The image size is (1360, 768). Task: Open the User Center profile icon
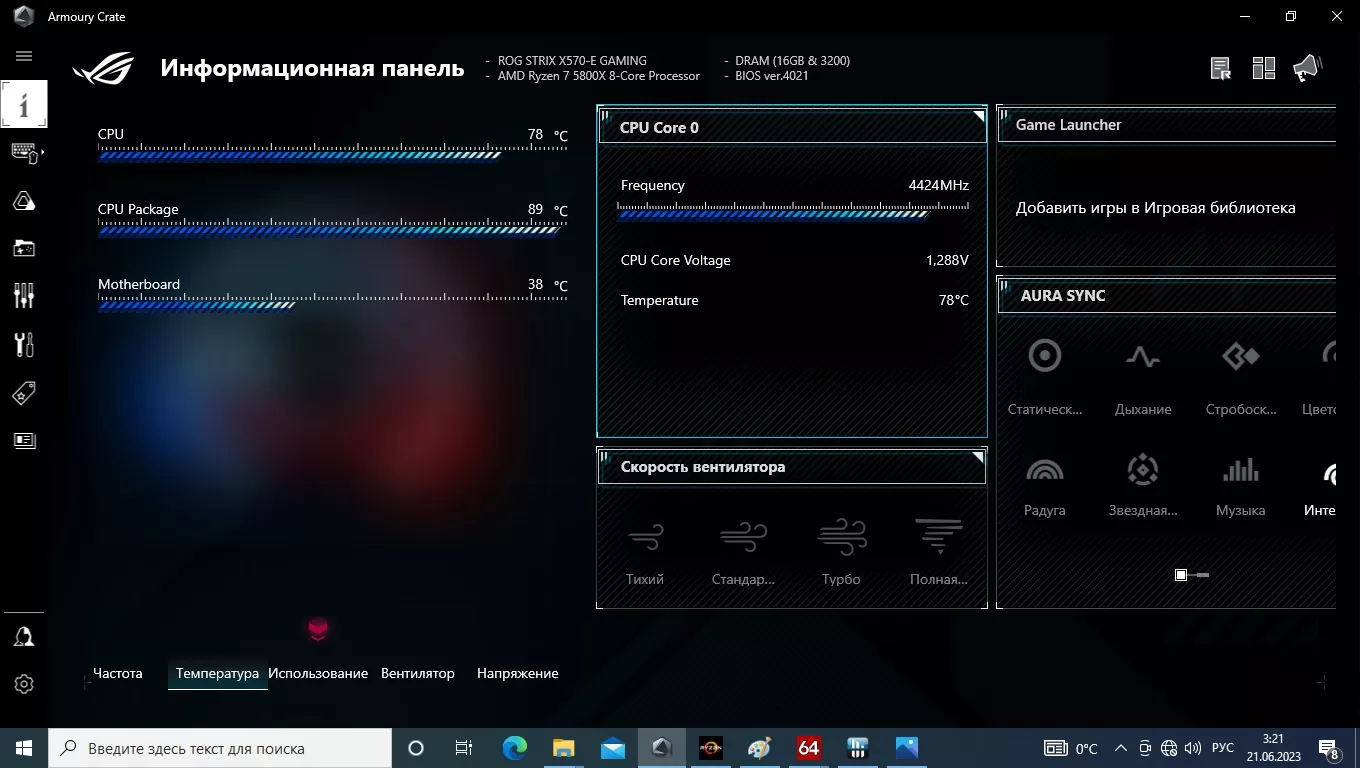point(24,637)
